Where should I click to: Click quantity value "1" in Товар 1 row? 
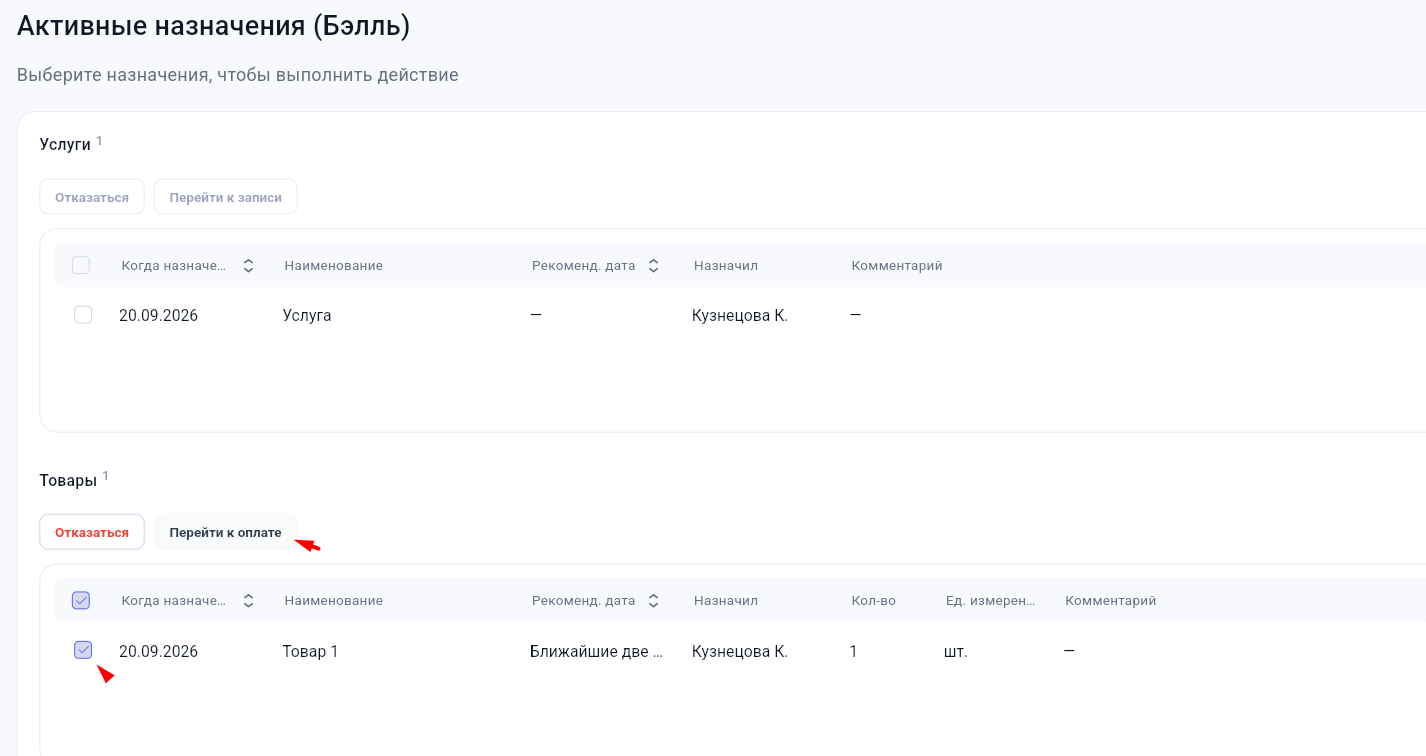854,652
